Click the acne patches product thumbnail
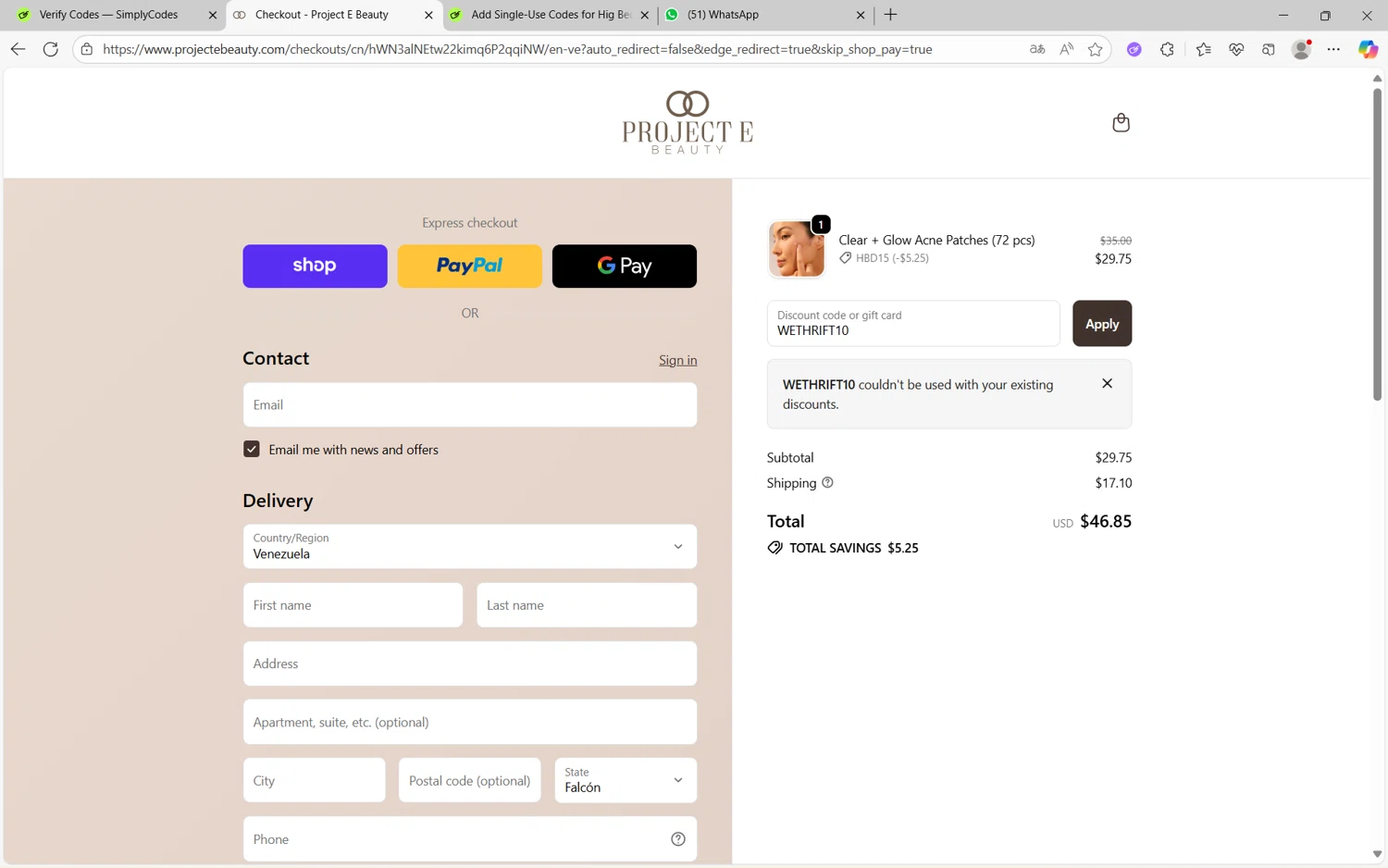The image size is (1388, 868). 797,249
